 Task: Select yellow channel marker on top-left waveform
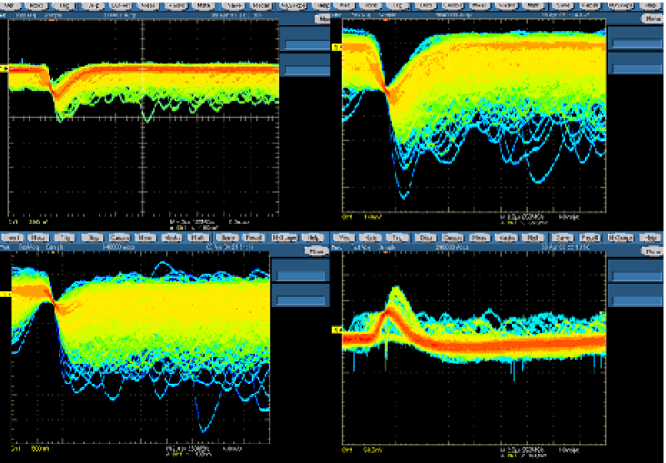[4, 68]
